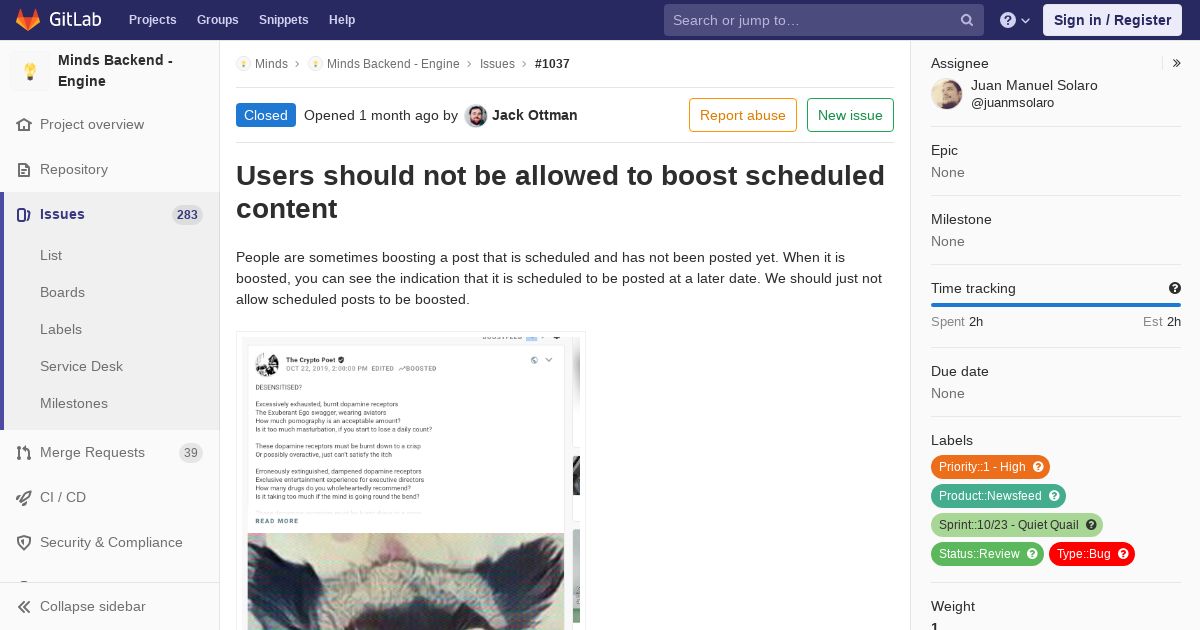Select Issues in sidebar
This screenshot has height=630, width=1200.
[62, 215]
